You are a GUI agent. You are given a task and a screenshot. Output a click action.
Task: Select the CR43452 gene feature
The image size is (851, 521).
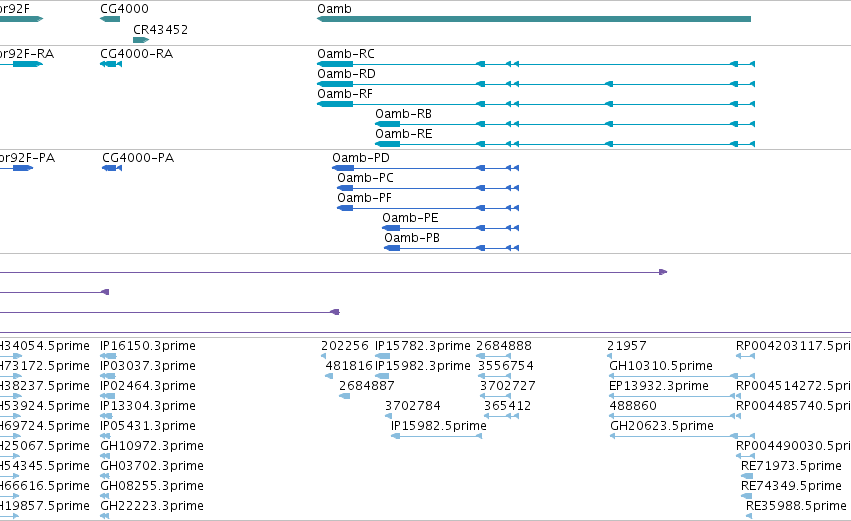(x=141, y=40)
